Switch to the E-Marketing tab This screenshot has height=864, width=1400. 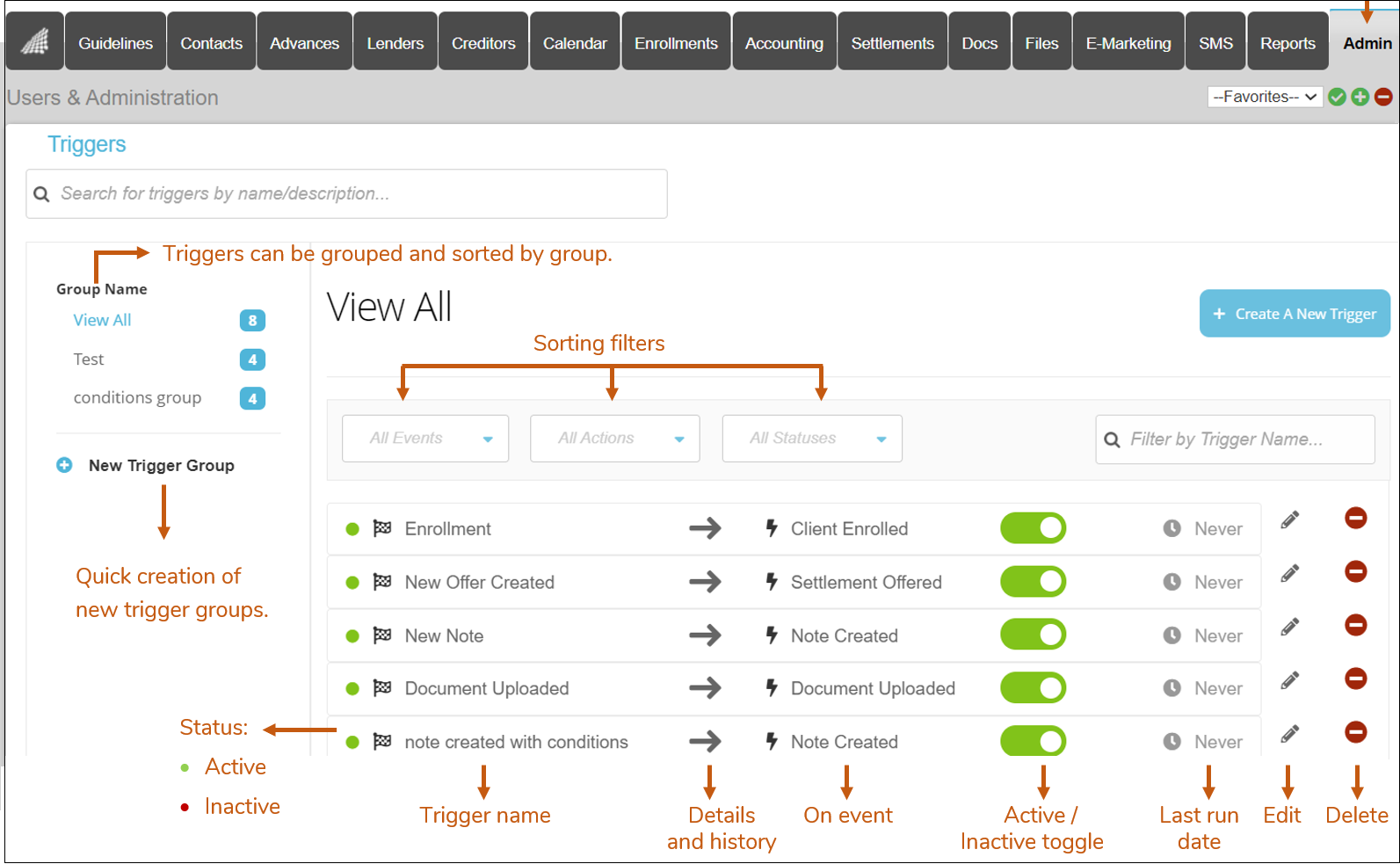pyautogui.click(x=1128, y=42)
